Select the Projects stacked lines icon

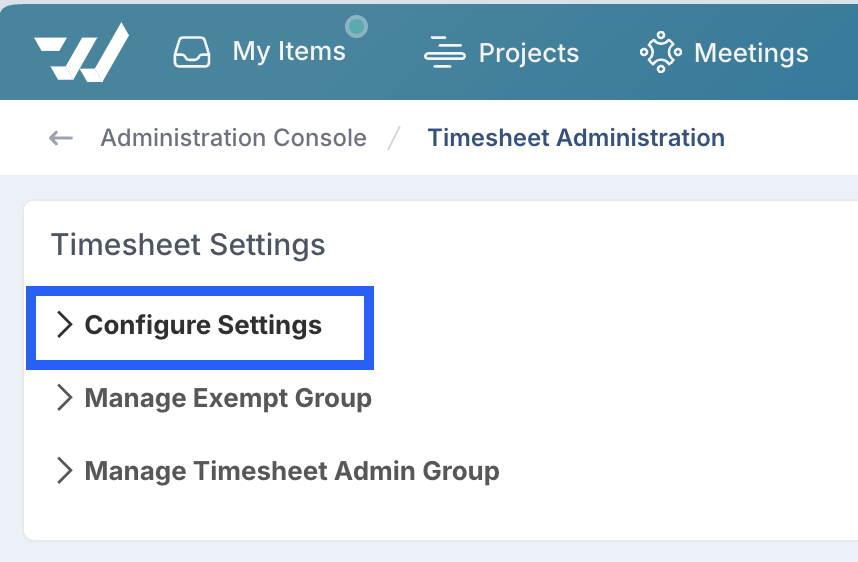(x=445, y=52)
